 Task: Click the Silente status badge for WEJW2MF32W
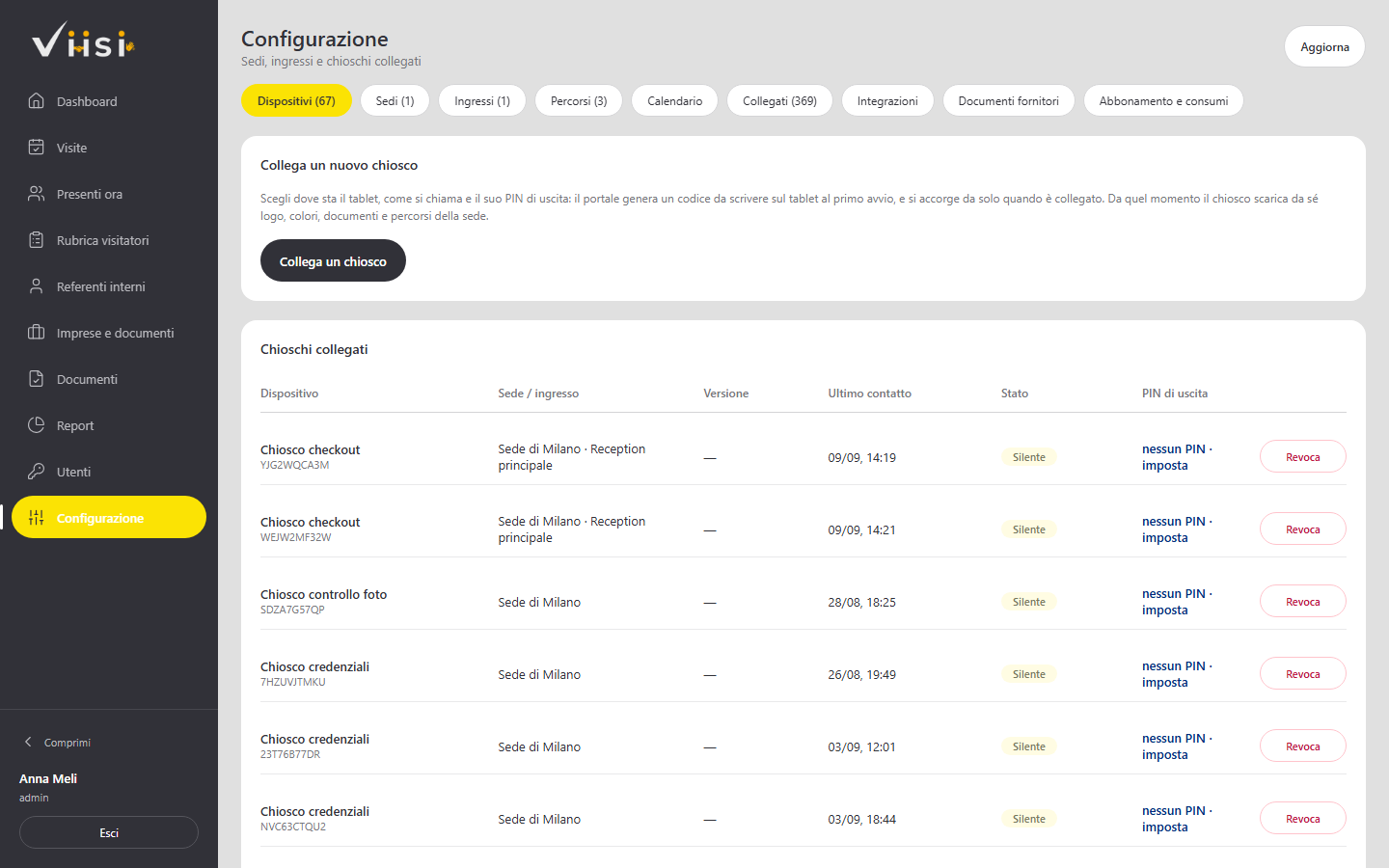coord(1028,529)
